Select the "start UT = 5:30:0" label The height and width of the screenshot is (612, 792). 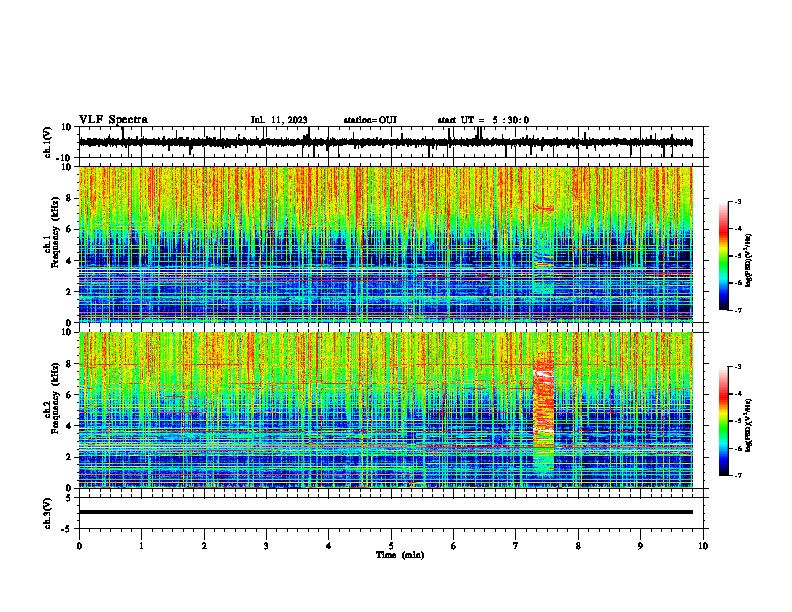483,120
